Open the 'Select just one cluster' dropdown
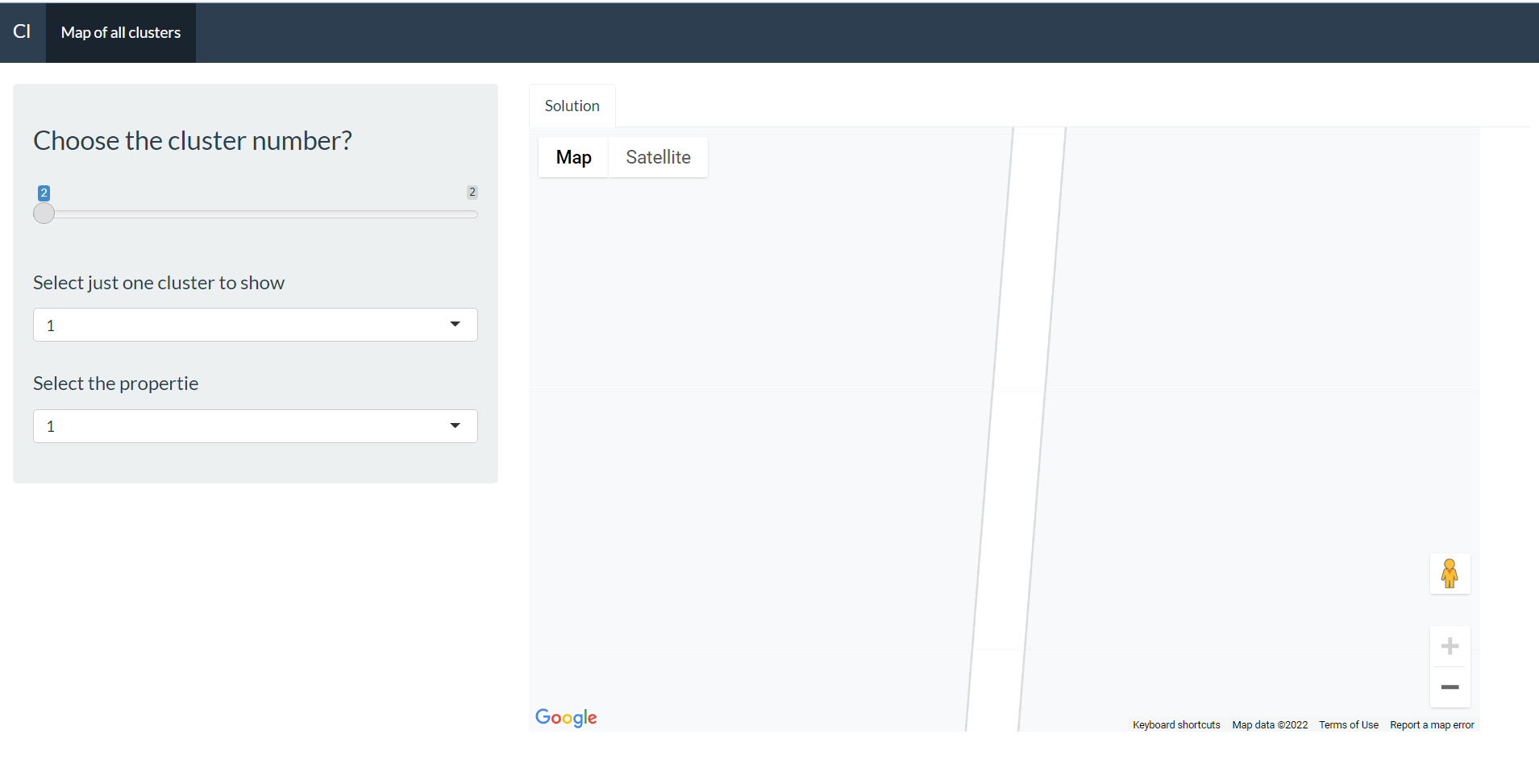 256,325
